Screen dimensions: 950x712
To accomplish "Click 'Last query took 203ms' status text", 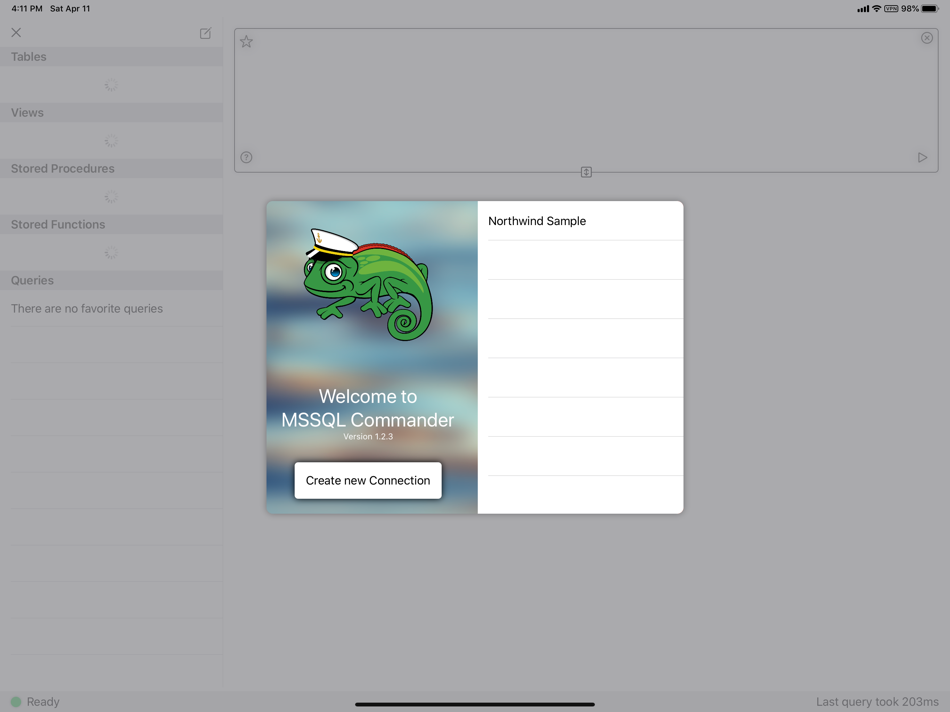I will point(877,702).
